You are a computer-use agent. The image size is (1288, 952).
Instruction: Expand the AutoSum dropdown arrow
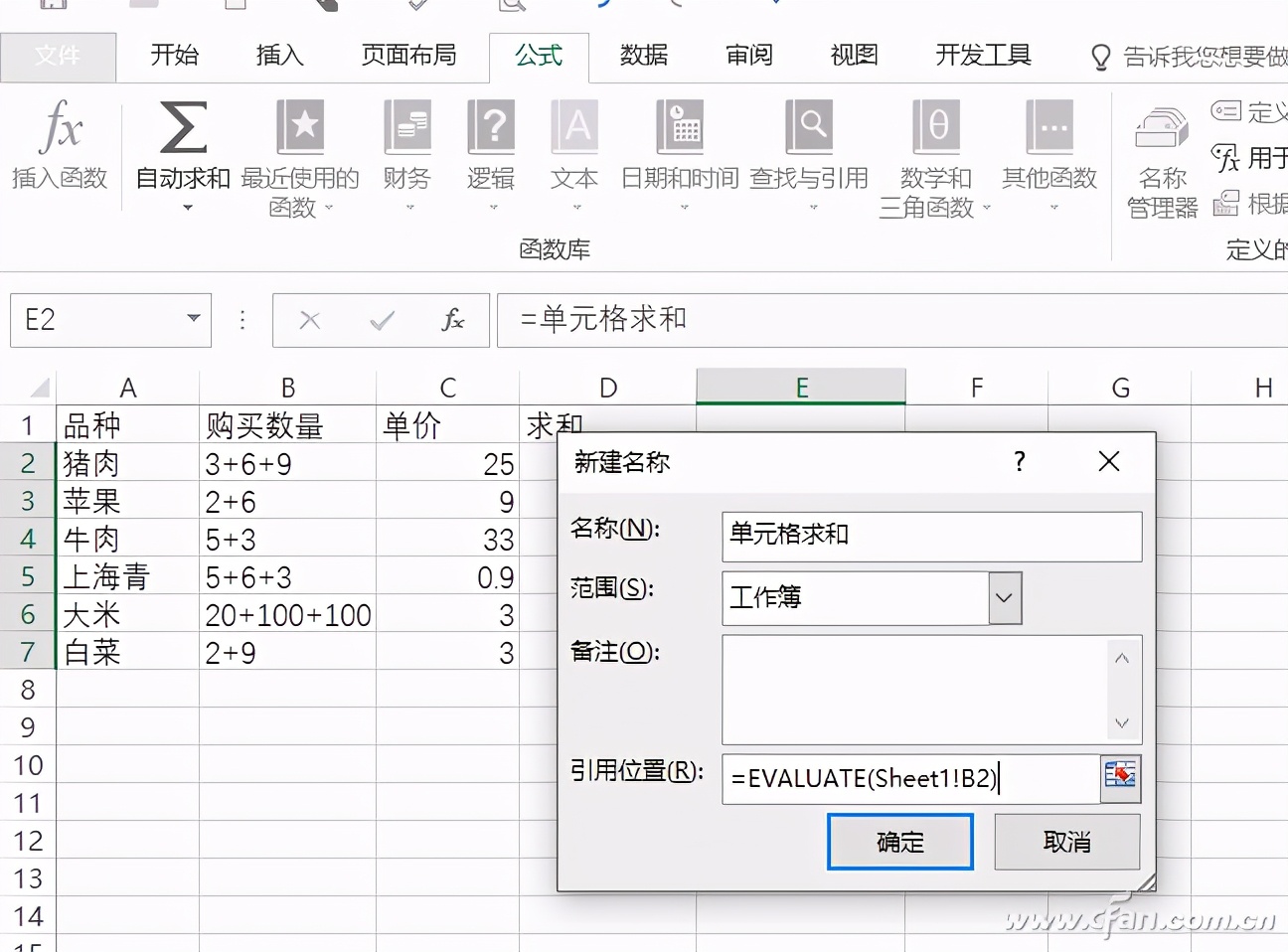pos(187,208)
